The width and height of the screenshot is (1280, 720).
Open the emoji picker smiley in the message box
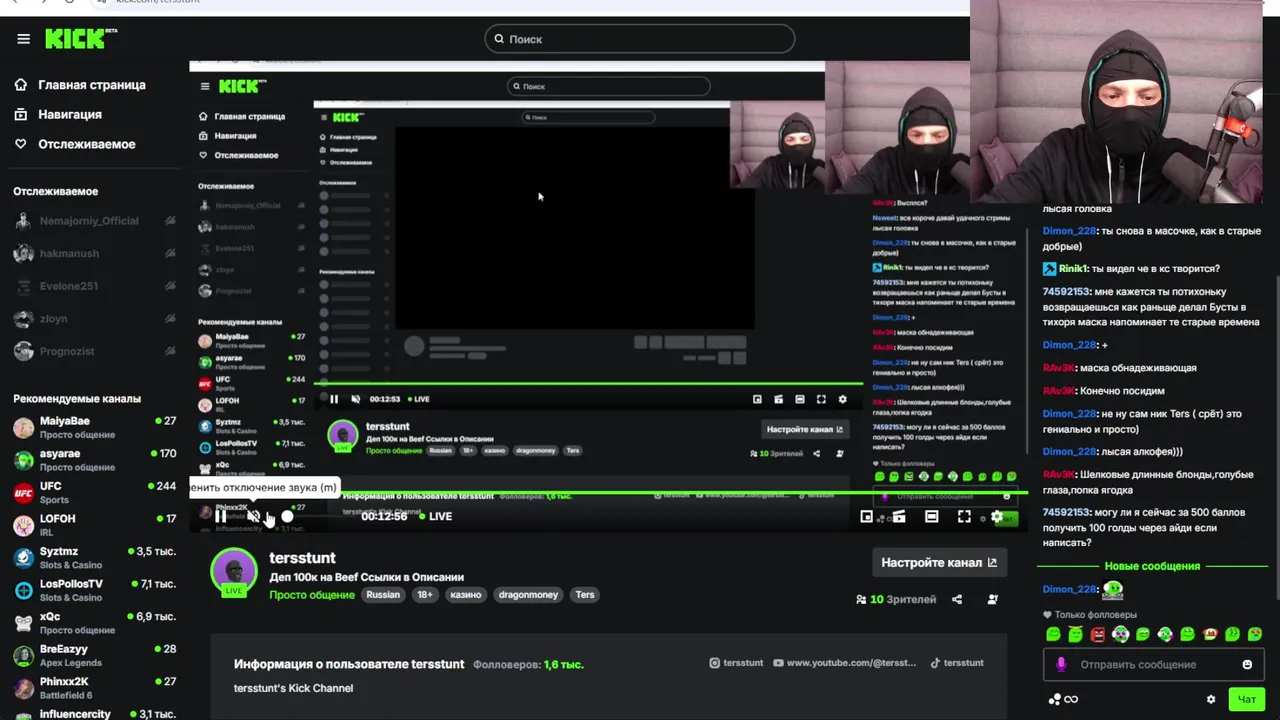click(1247, 664)
